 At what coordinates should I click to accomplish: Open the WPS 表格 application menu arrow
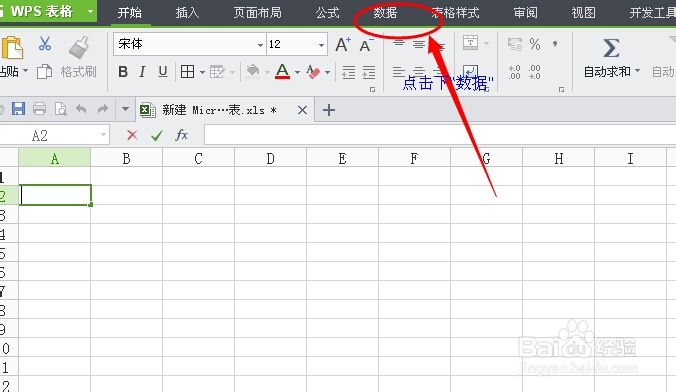(x=91, y=11)
